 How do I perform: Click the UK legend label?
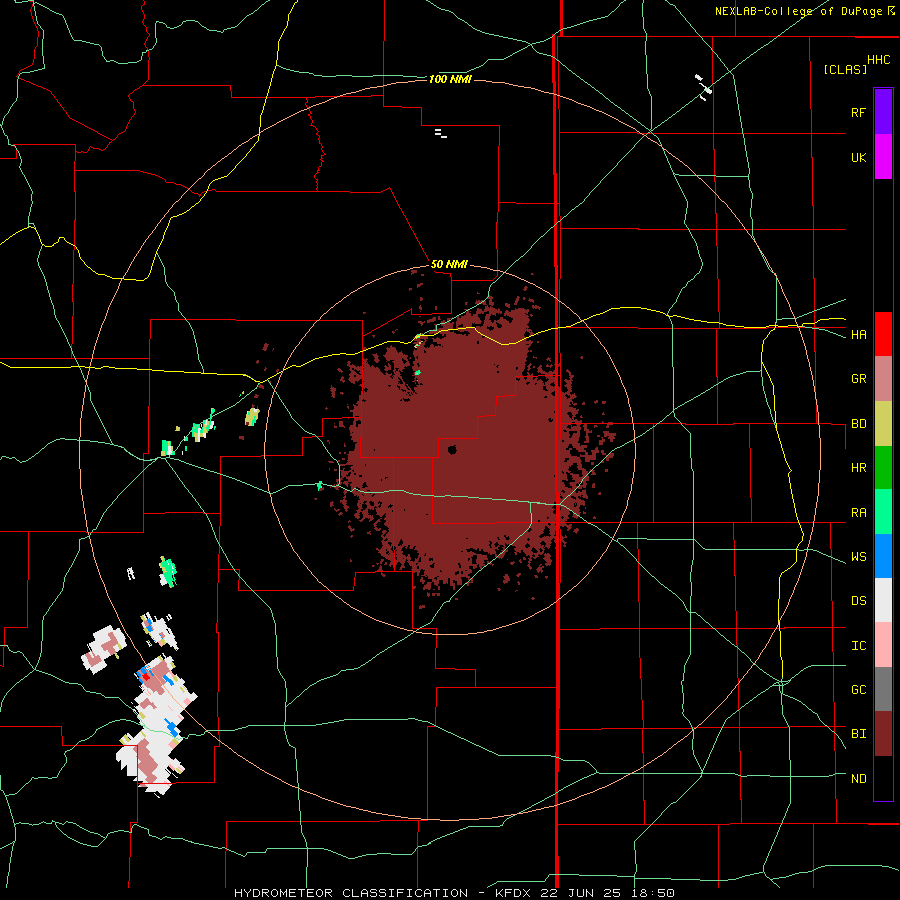click(x=858, y=157)
